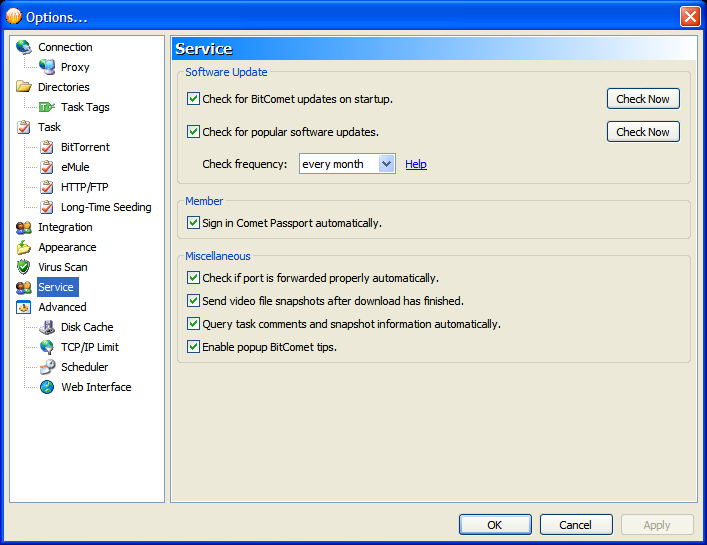The height and width of the screenshot is (545, 707).
Task: Click the eMule clipboard icon
Action: click(47, 167)
